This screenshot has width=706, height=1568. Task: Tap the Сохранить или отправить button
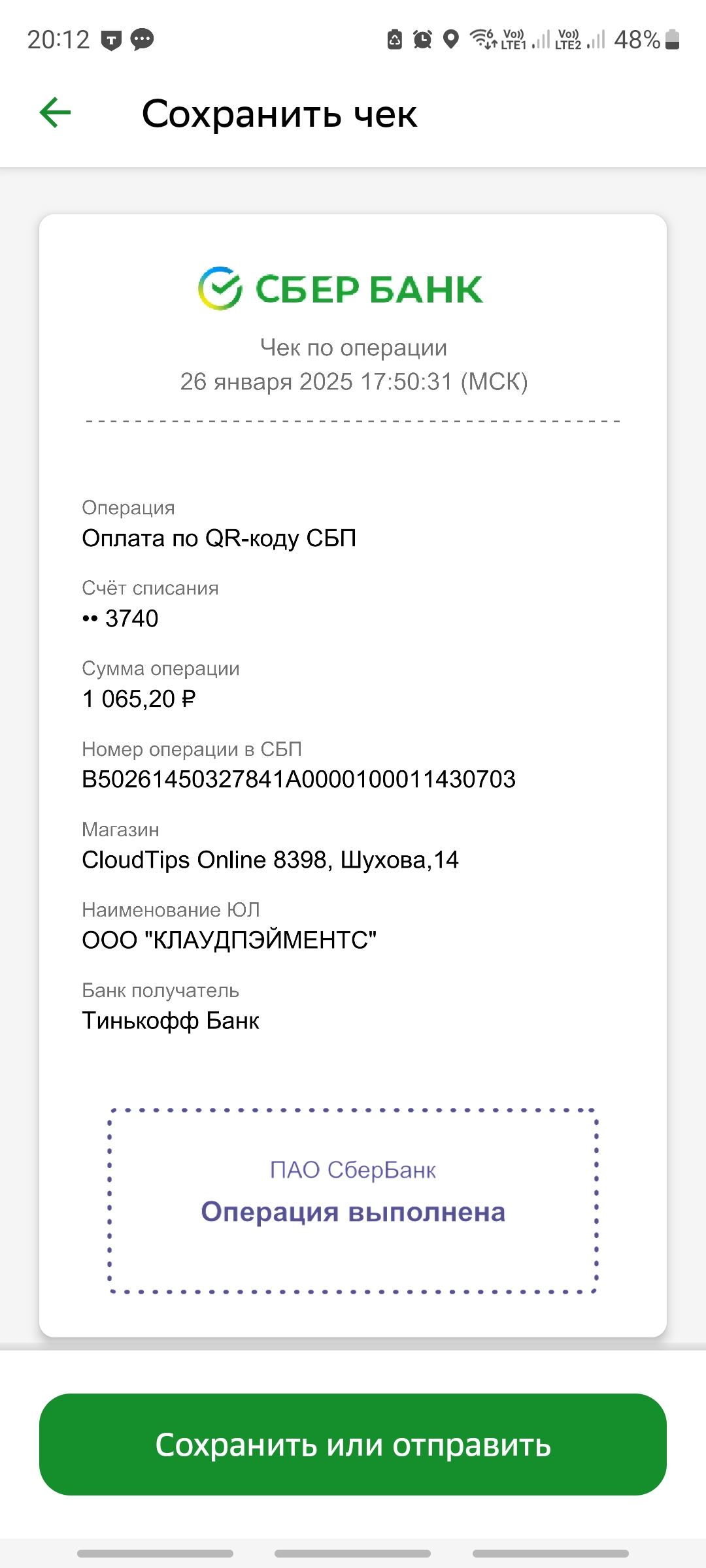[353, 1445]
